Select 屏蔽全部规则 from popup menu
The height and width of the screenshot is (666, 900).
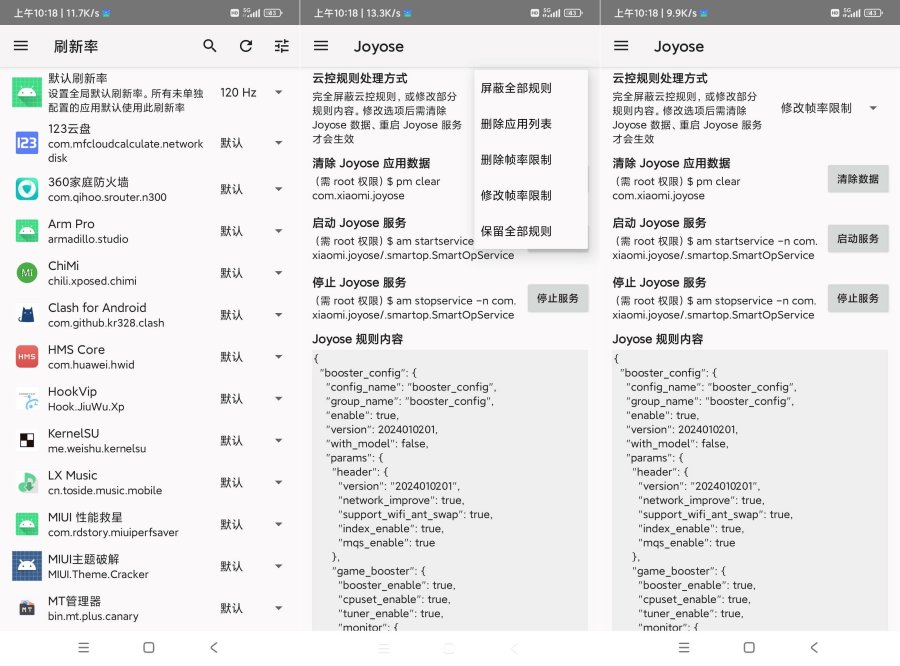tap(531, 88)
